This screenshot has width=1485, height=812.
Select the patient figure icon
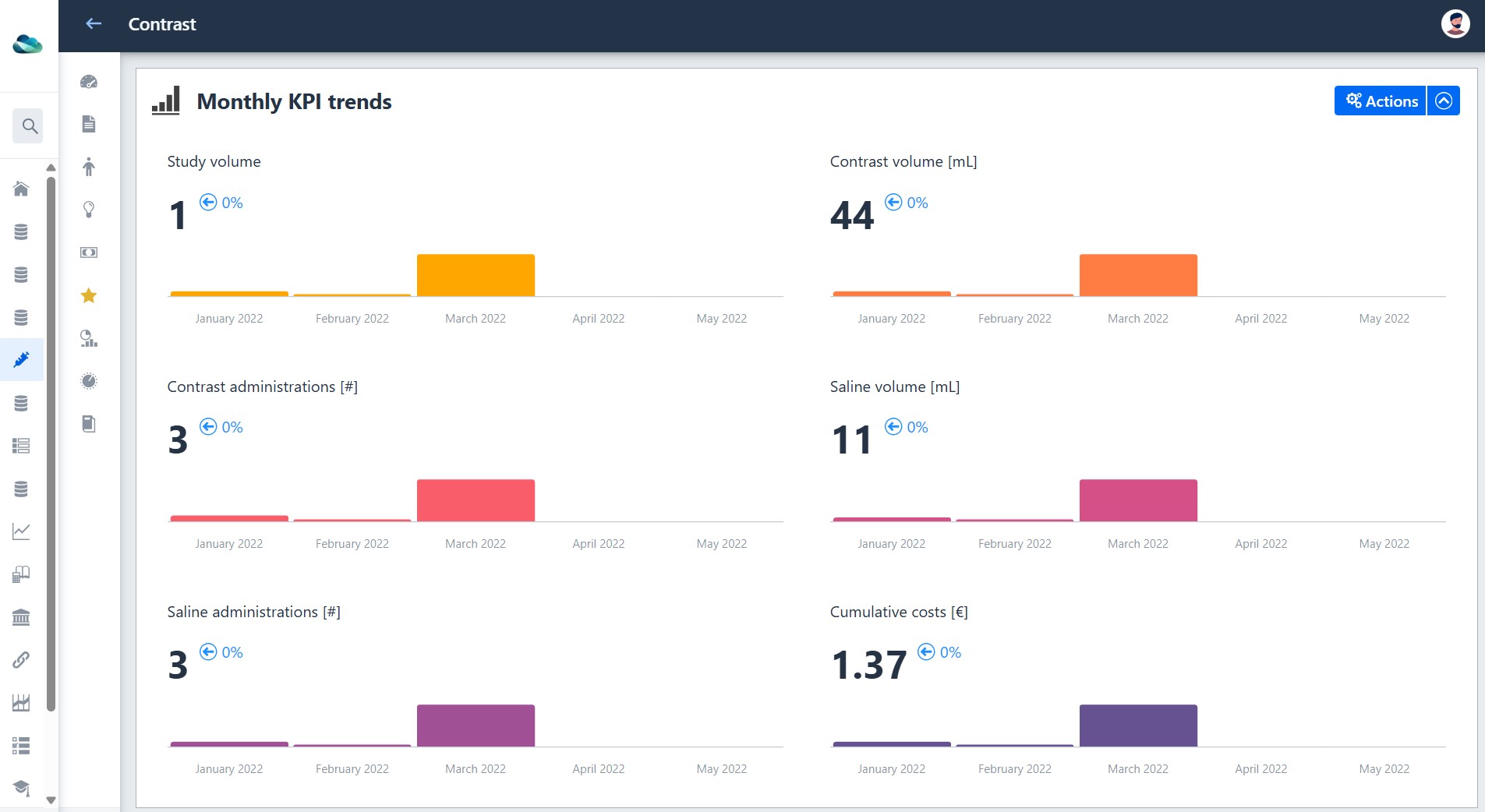click(x=89, y=166)
